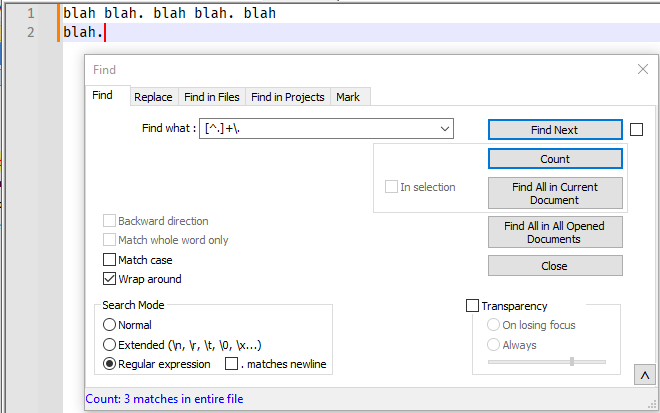This screenshot has width=660, height=413.
Task: Switch to the Find in Files tab
Action: point(212,97)
